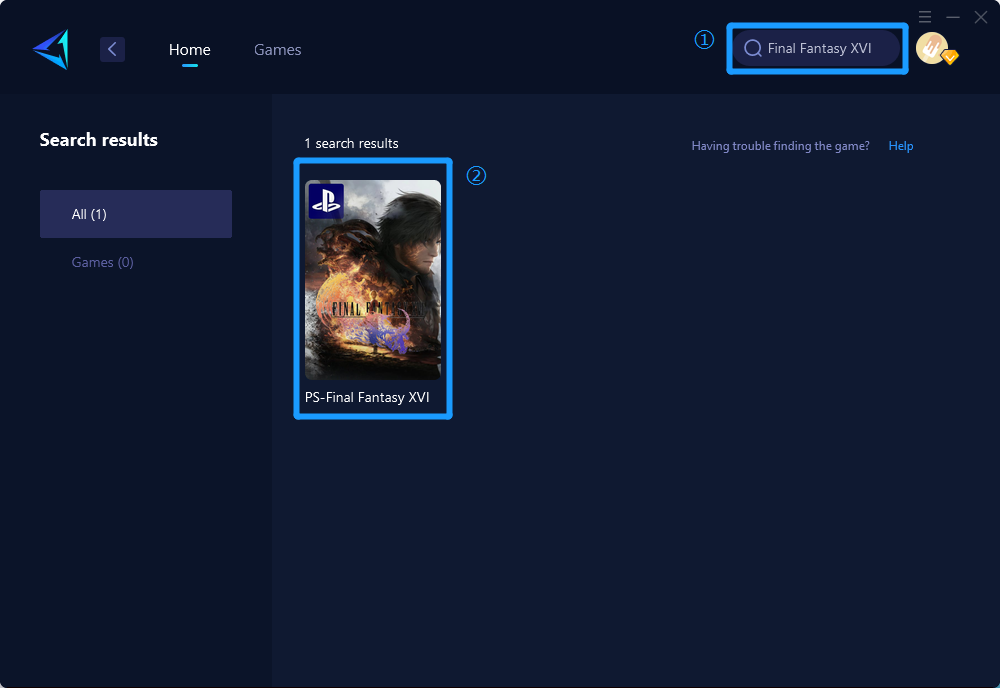Click the magnifier search icon
The height and width of the screenshot is (688, 1000).
tap(753, 48)
